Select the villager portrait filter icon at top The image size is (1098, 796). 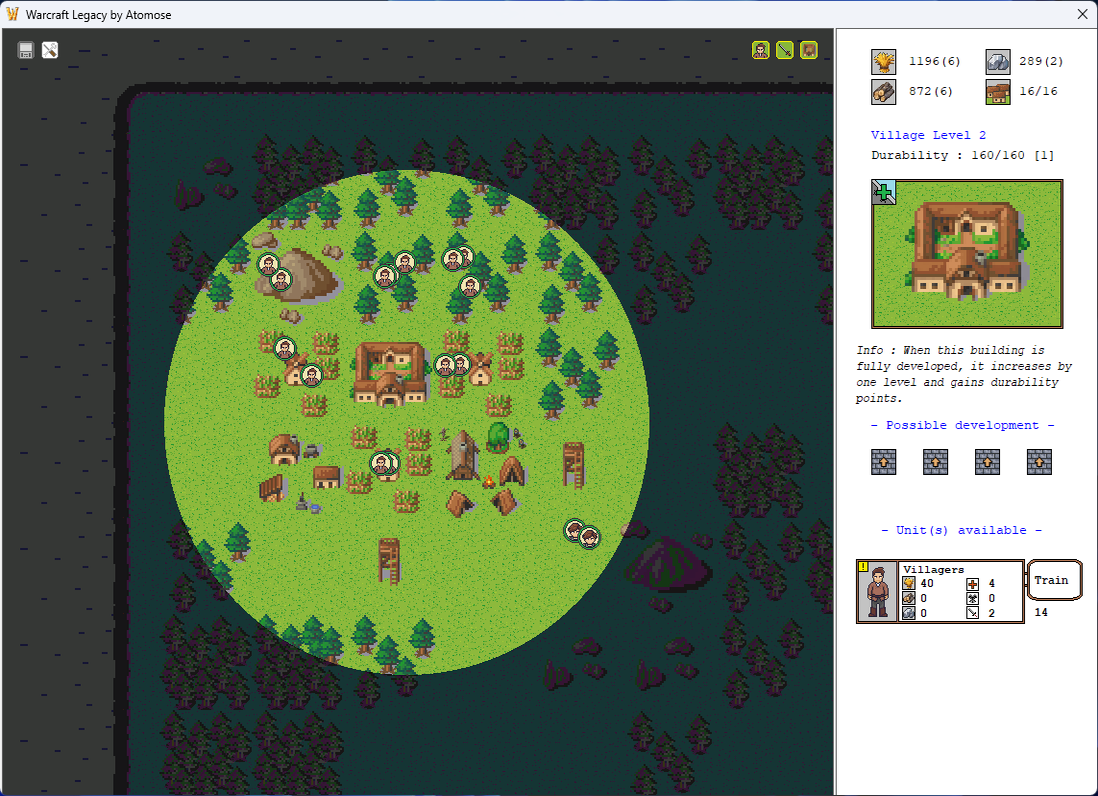pyautogui.click(x=760, y=50)
